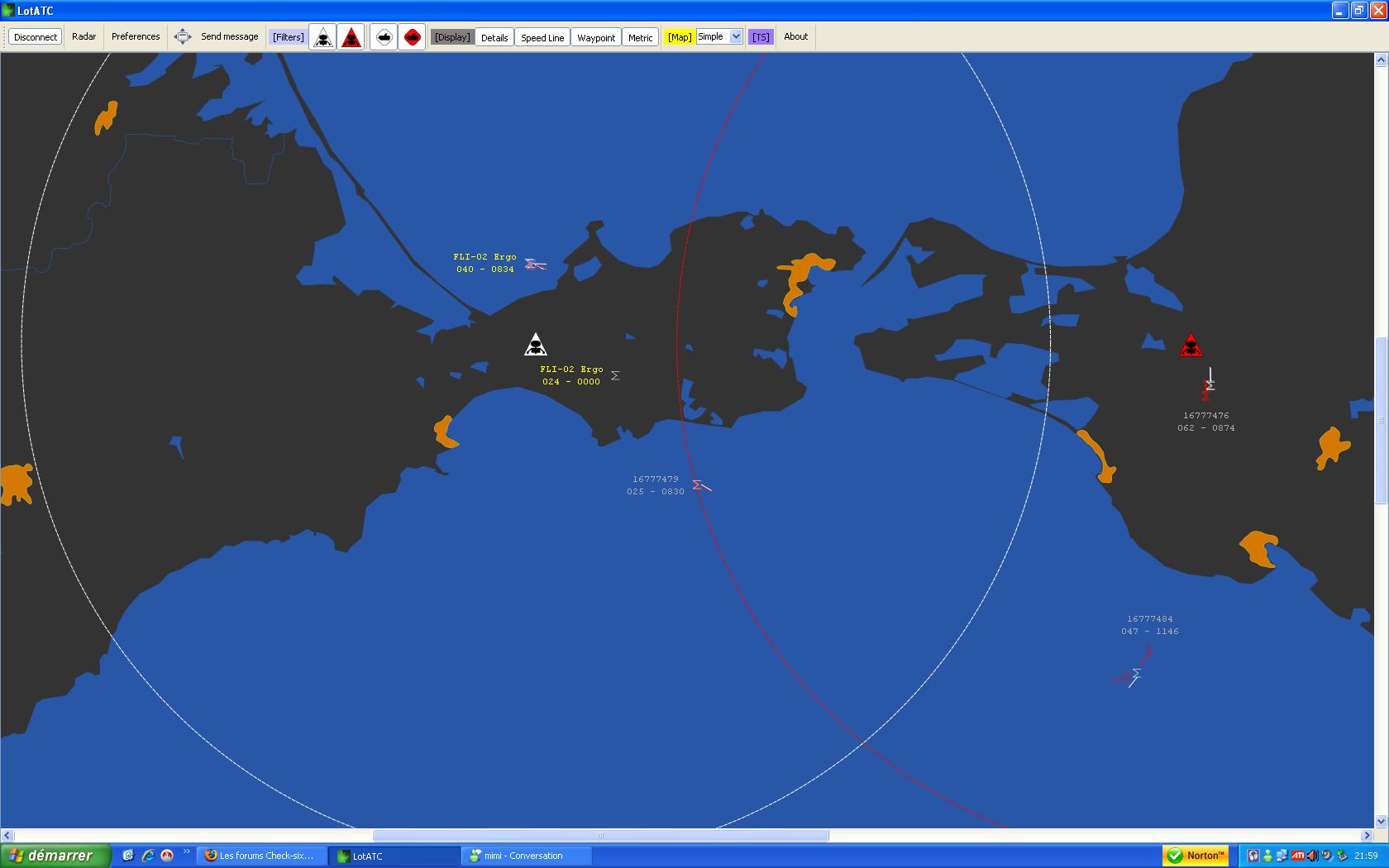The height and width of the screenshot is (868, 1389).
Task: Click the Norton tray icon
Action: (1196, 856)
